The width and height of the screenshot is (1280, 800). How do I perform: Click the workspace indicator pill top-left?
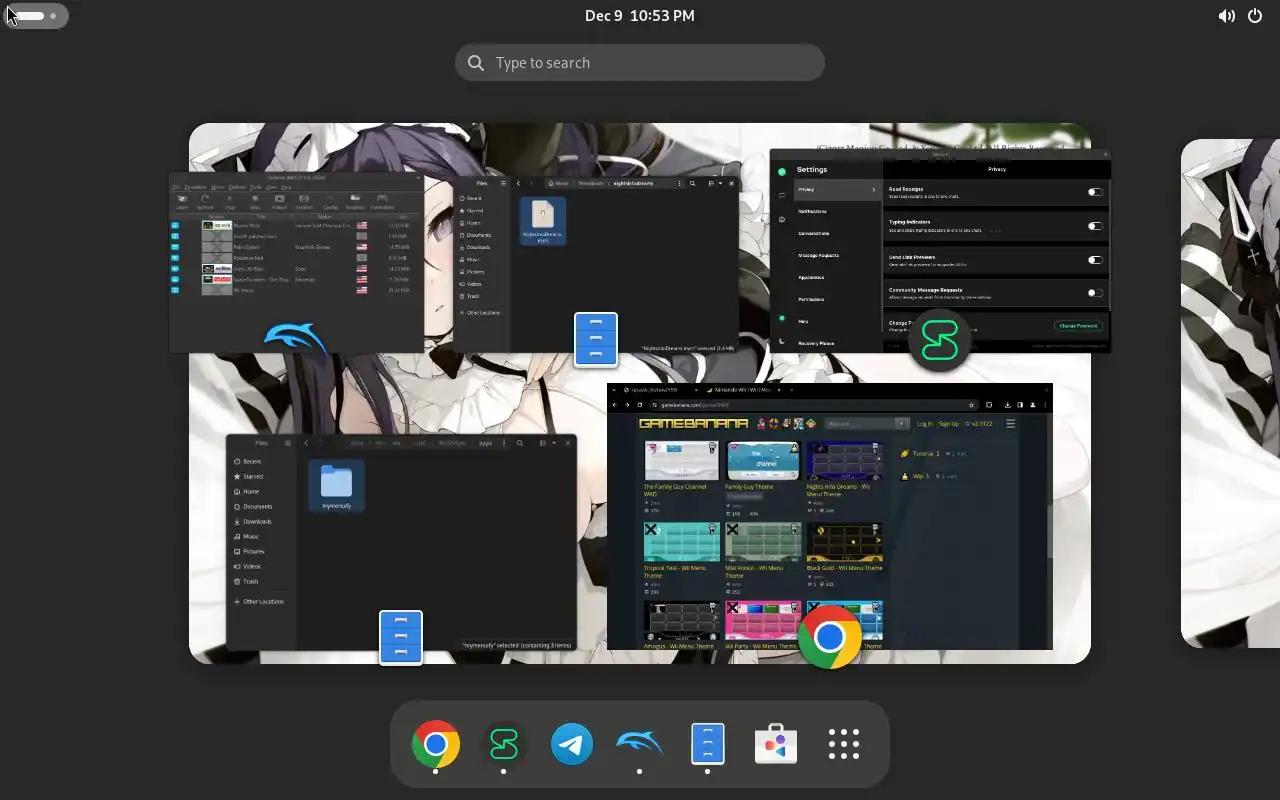[x=36, y=16]
